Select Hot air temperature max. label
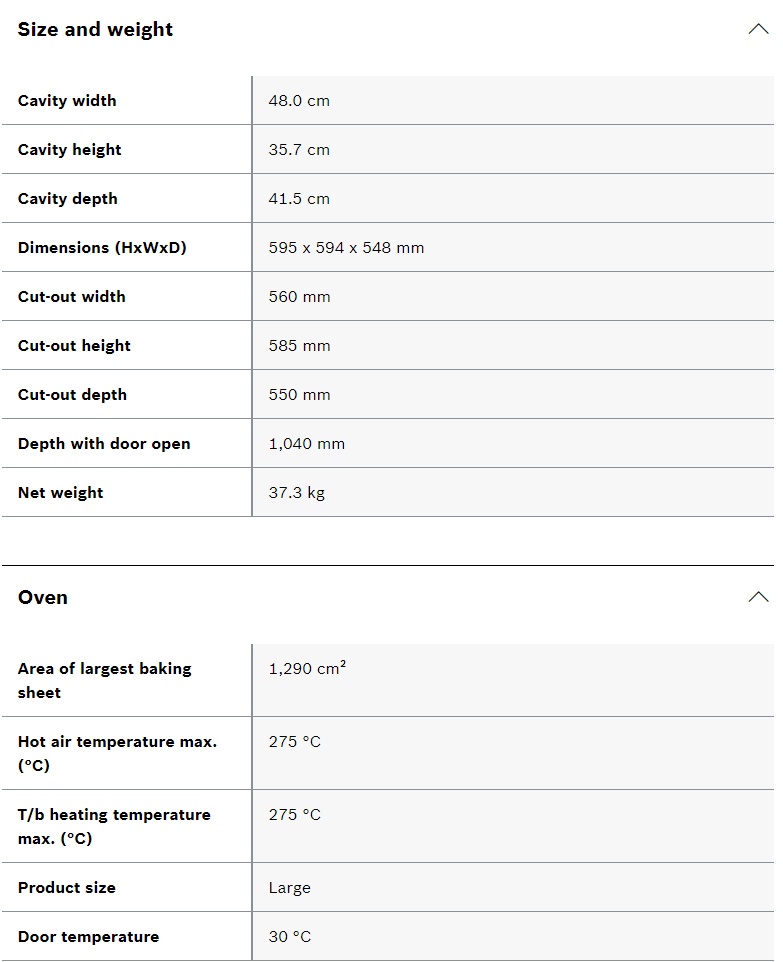 (117, 753)
